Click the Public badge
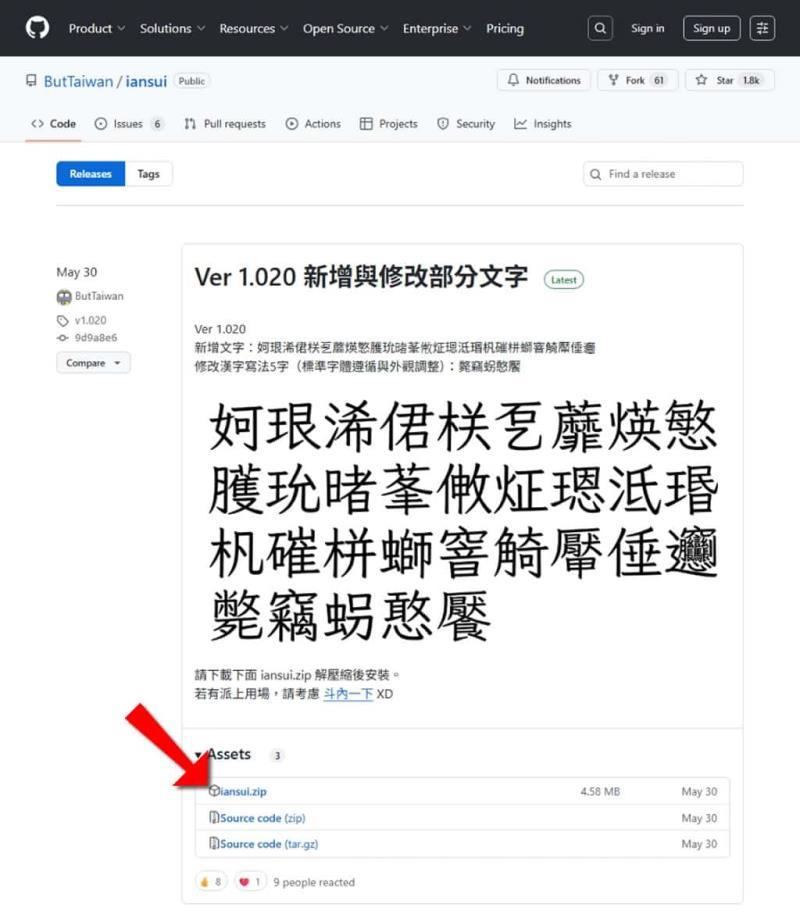Screen dimensions: 800x921 click(191, 81)
